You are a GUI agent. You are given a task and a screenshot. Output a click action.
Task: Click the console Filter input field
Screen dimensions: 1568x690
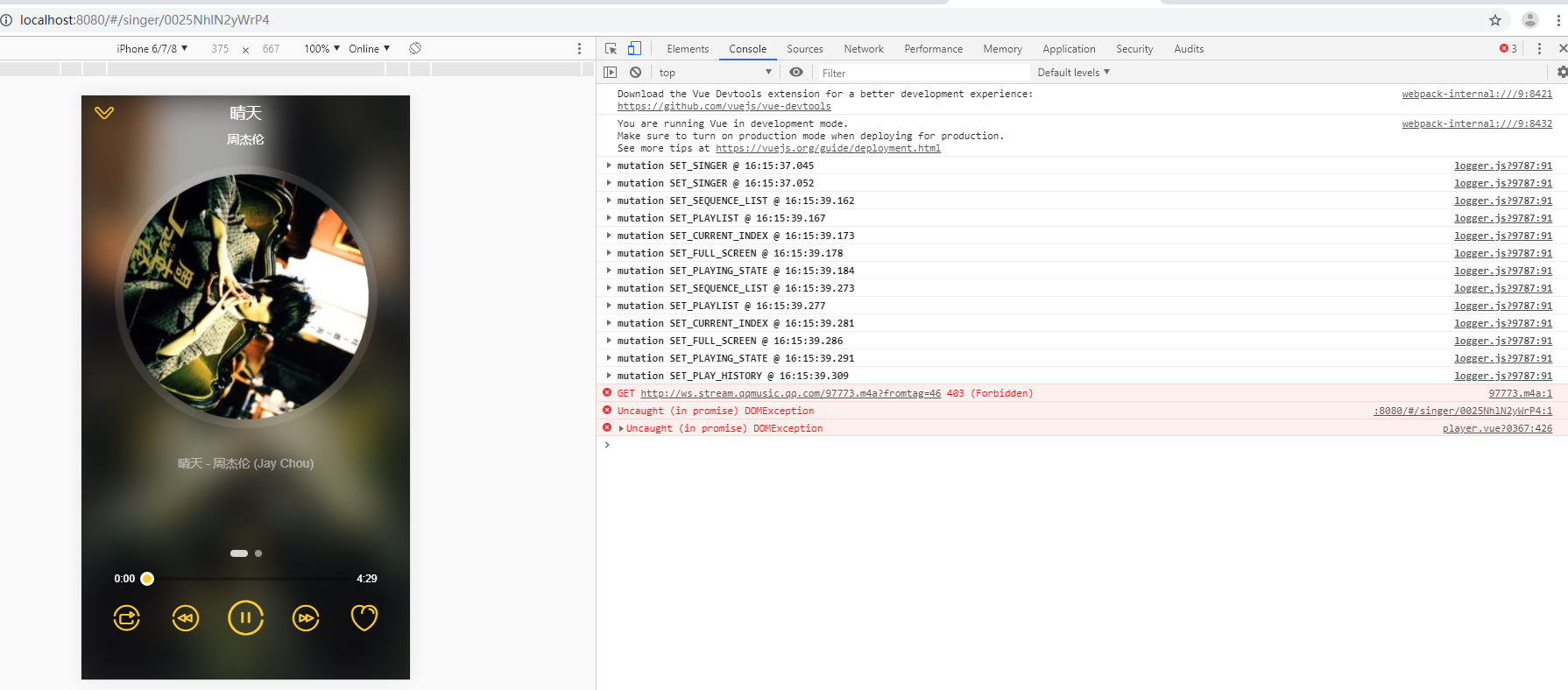[923, 73]
